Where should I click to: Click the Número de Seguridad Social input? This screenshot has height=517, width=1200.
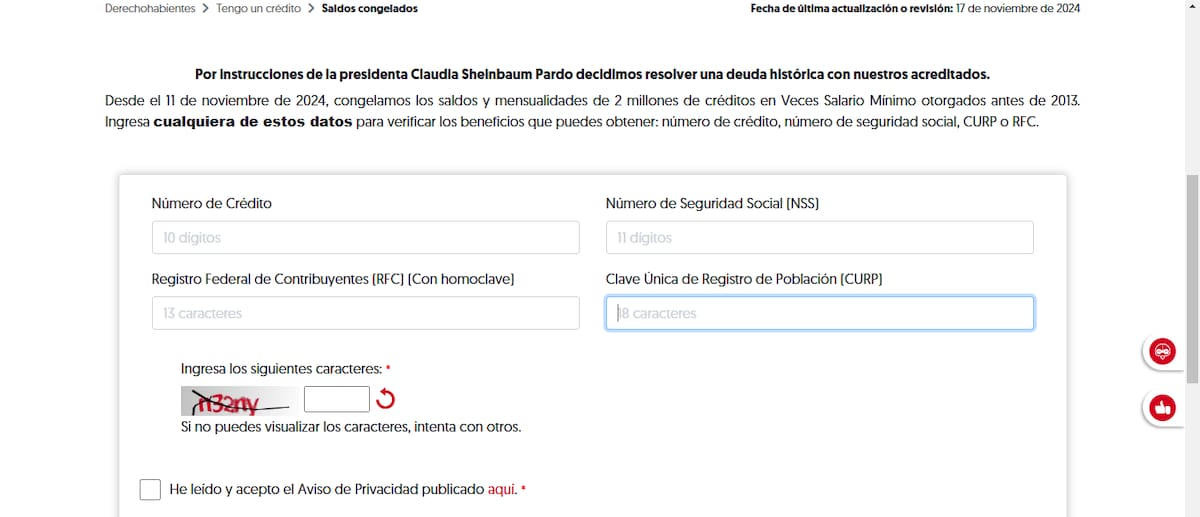click(x=819, y=238)
